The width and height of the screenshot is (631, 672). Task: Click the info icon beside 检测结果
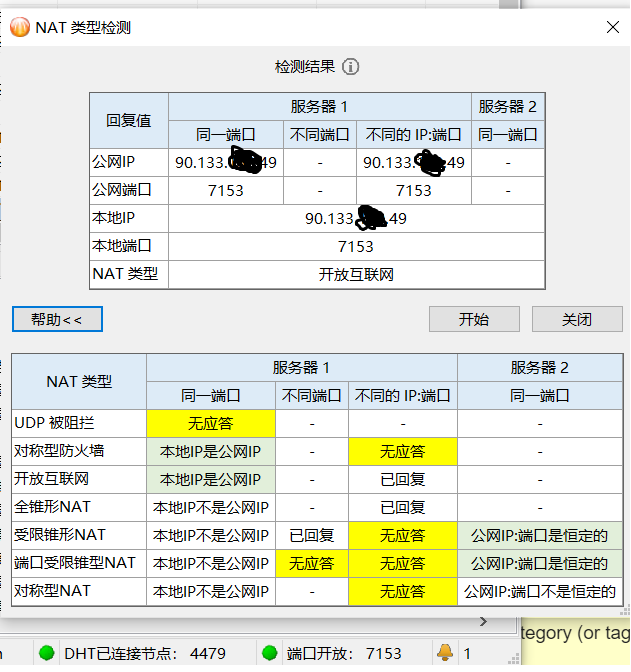point(350,67)
